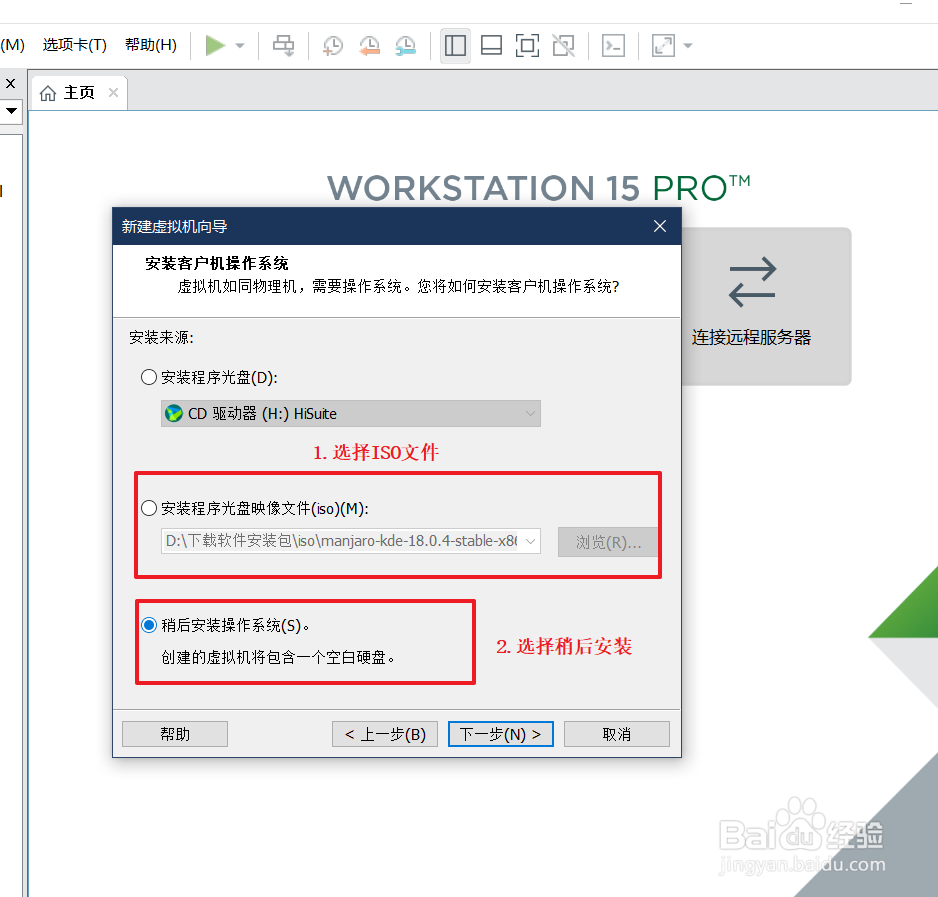Screen dimensions: 938x897
Task: Click the 帮助 button in the wizard
Action: (x=175, y=734)
